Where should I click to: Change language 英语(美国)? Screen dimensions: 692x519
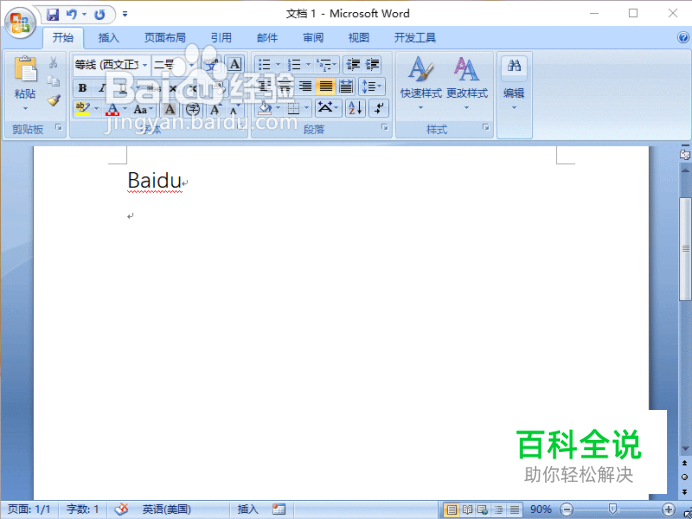[x=166, y=510]
